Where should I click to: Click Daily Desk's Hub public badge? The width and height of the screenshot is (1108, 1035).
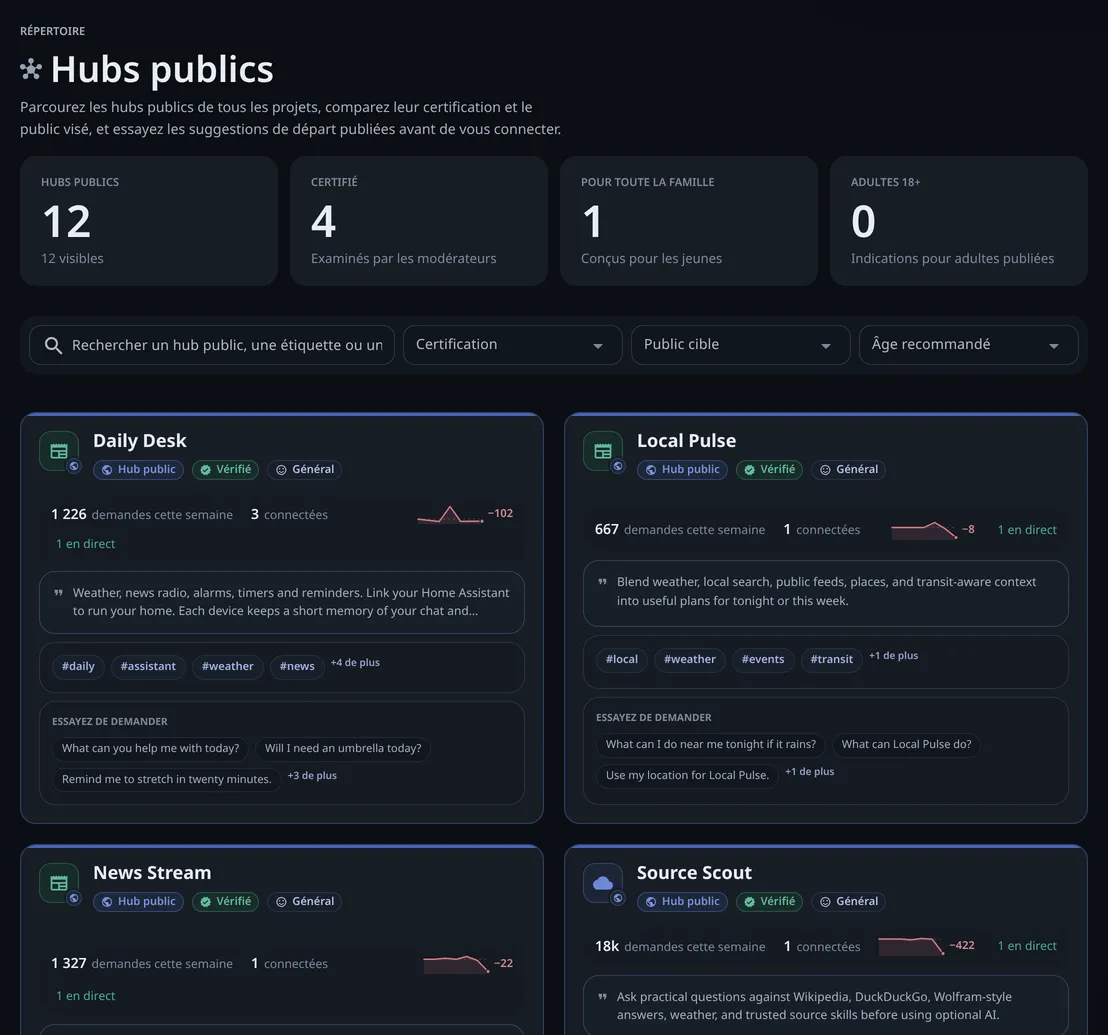pos(138,470)
